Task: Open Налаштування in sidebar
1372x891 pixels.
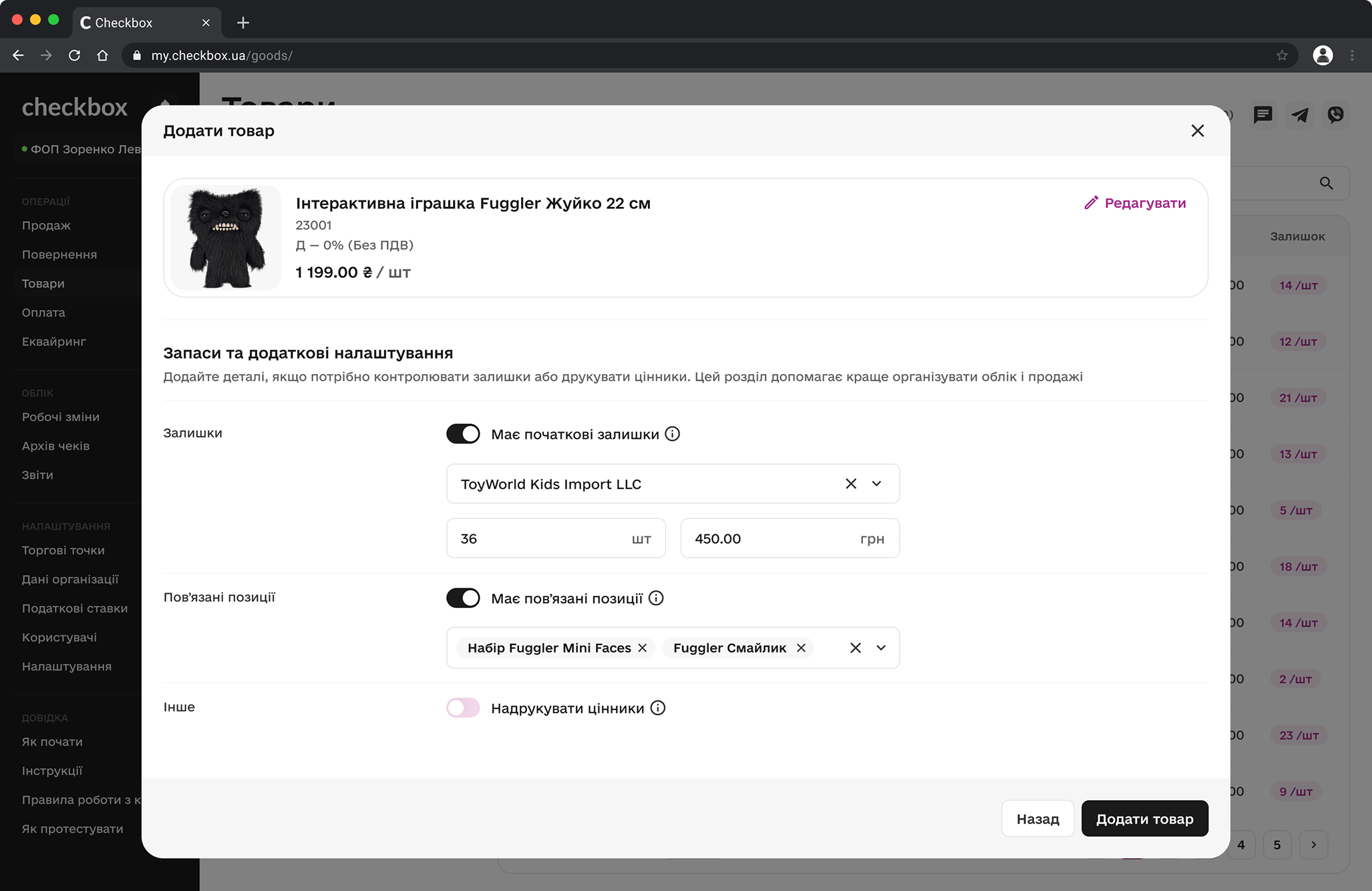Action: (x=67, y=667)
